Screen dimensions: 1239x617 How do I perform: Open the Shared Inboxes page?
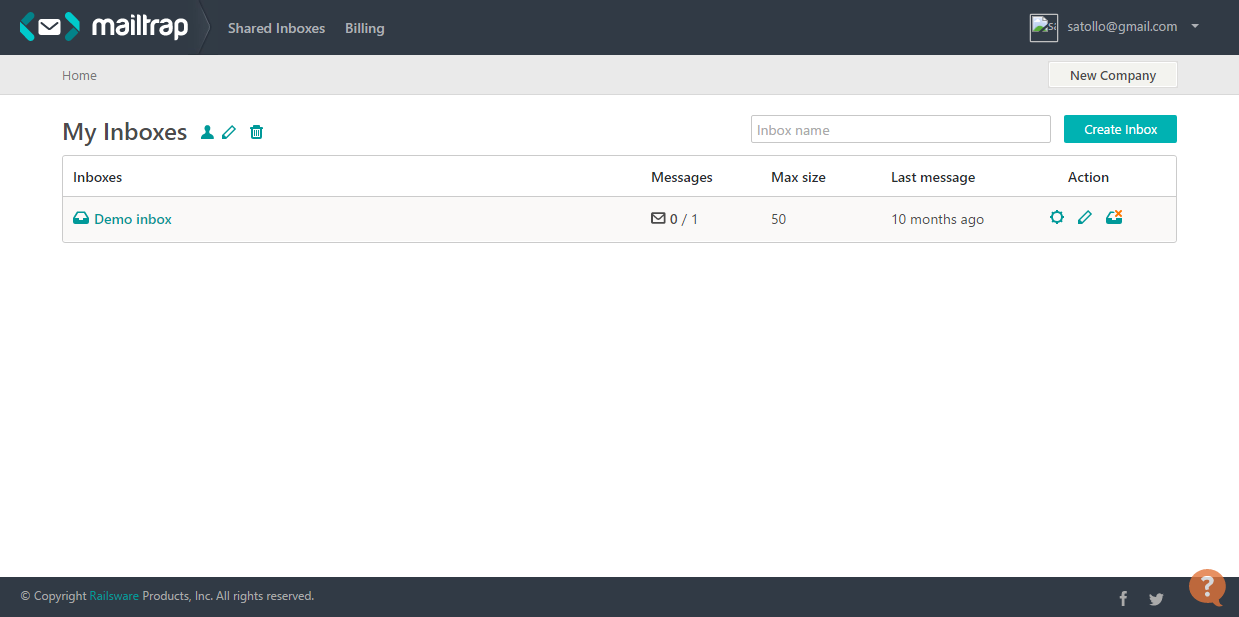276,28
